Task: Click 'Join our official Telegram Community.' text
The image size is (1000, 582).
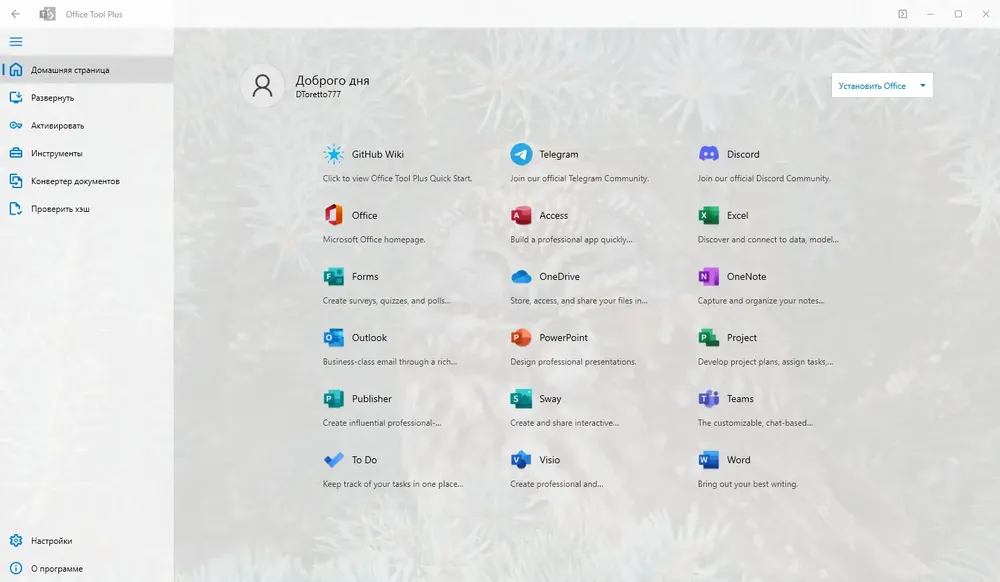Action: tap(579, 178)
